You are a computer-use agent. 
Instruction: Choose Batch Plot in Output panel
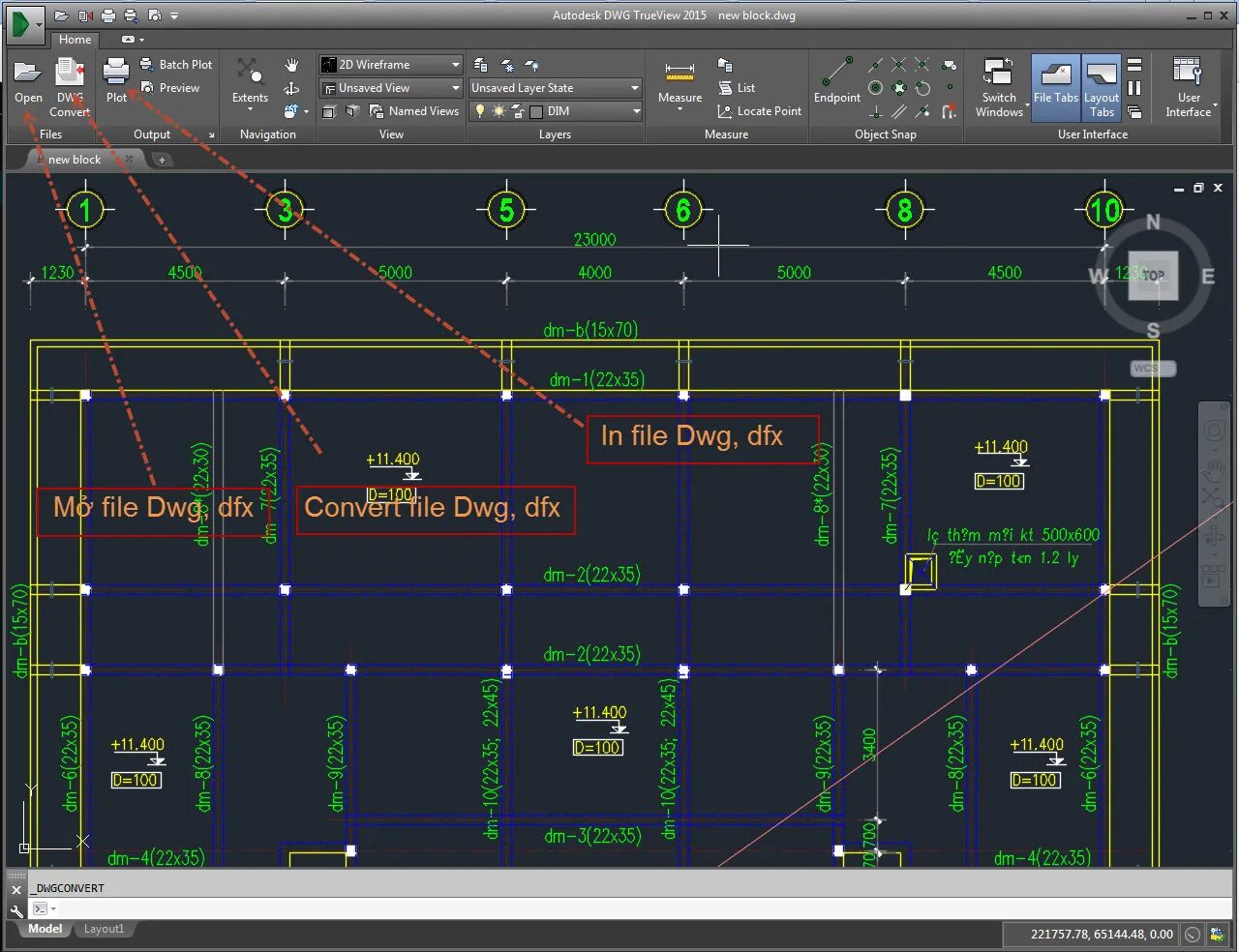point(175,64)
